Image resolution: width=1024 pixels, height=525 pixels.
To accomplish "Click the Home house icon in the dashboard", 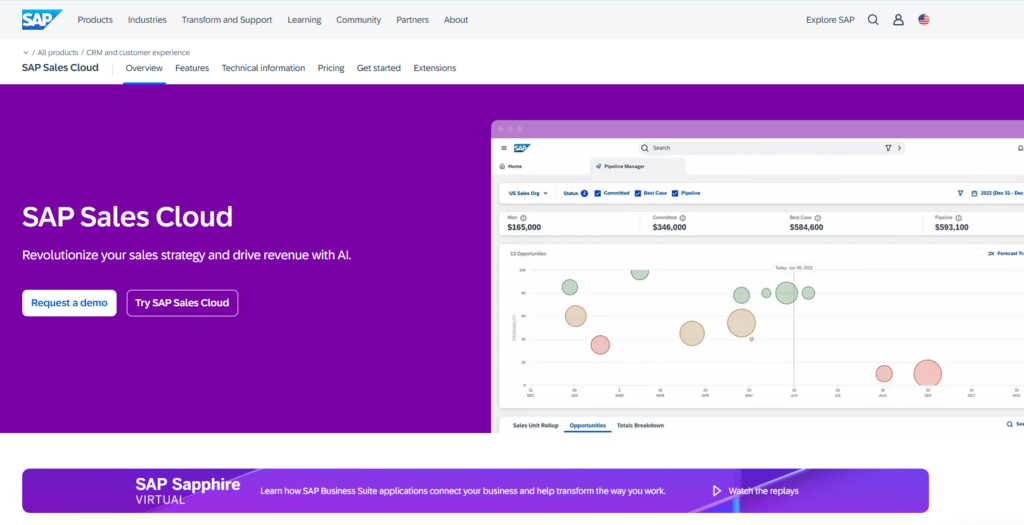I will click(x=502, y=167).
